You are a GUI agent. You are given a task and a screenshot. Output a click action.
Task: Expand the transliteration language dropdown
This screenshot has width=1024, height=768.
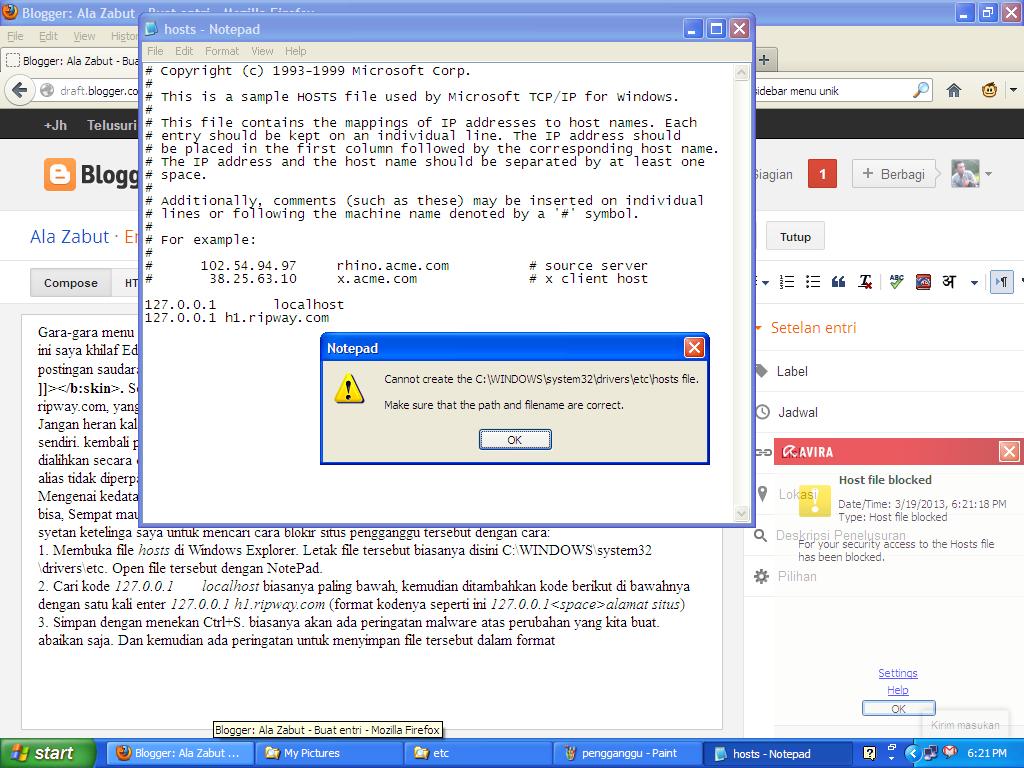coord(974,283)
